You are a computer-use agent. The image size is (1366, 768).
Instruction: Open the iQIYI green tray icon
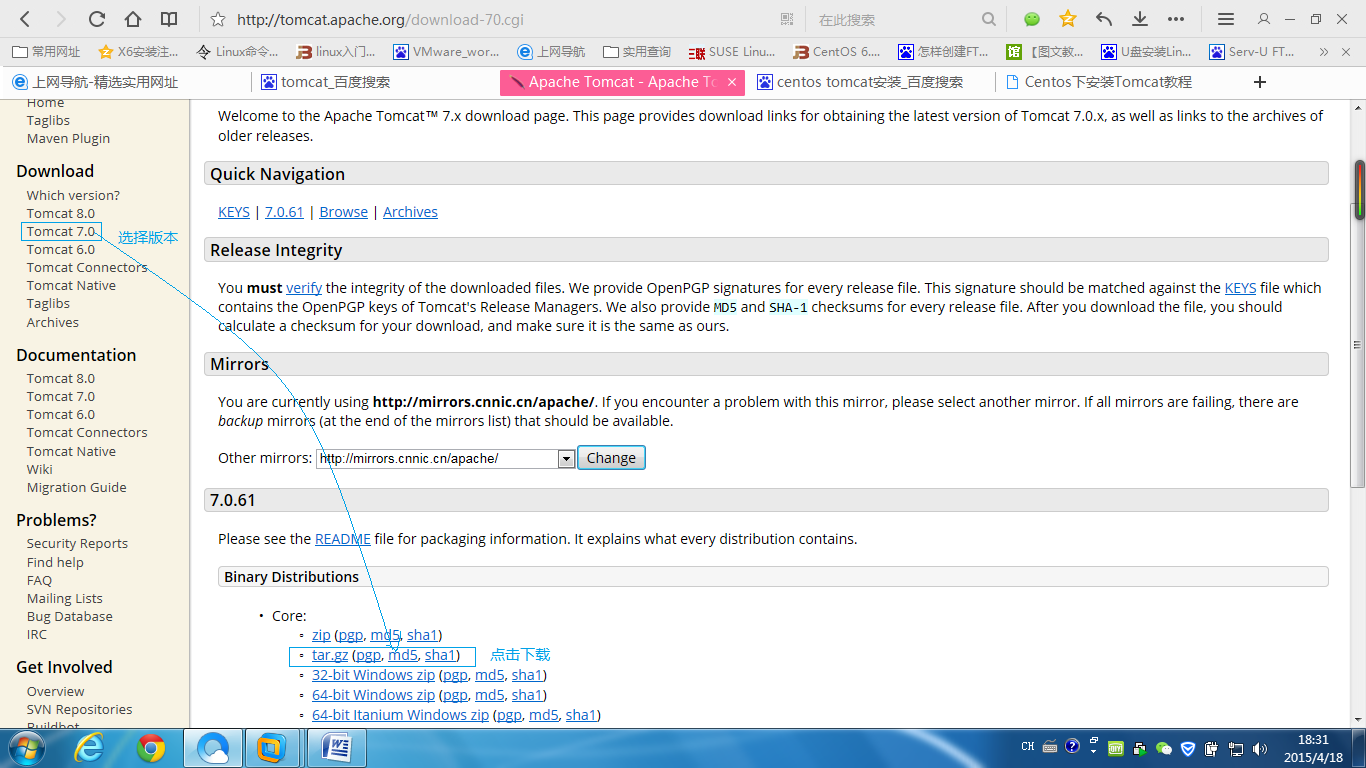coord(1116,748)
